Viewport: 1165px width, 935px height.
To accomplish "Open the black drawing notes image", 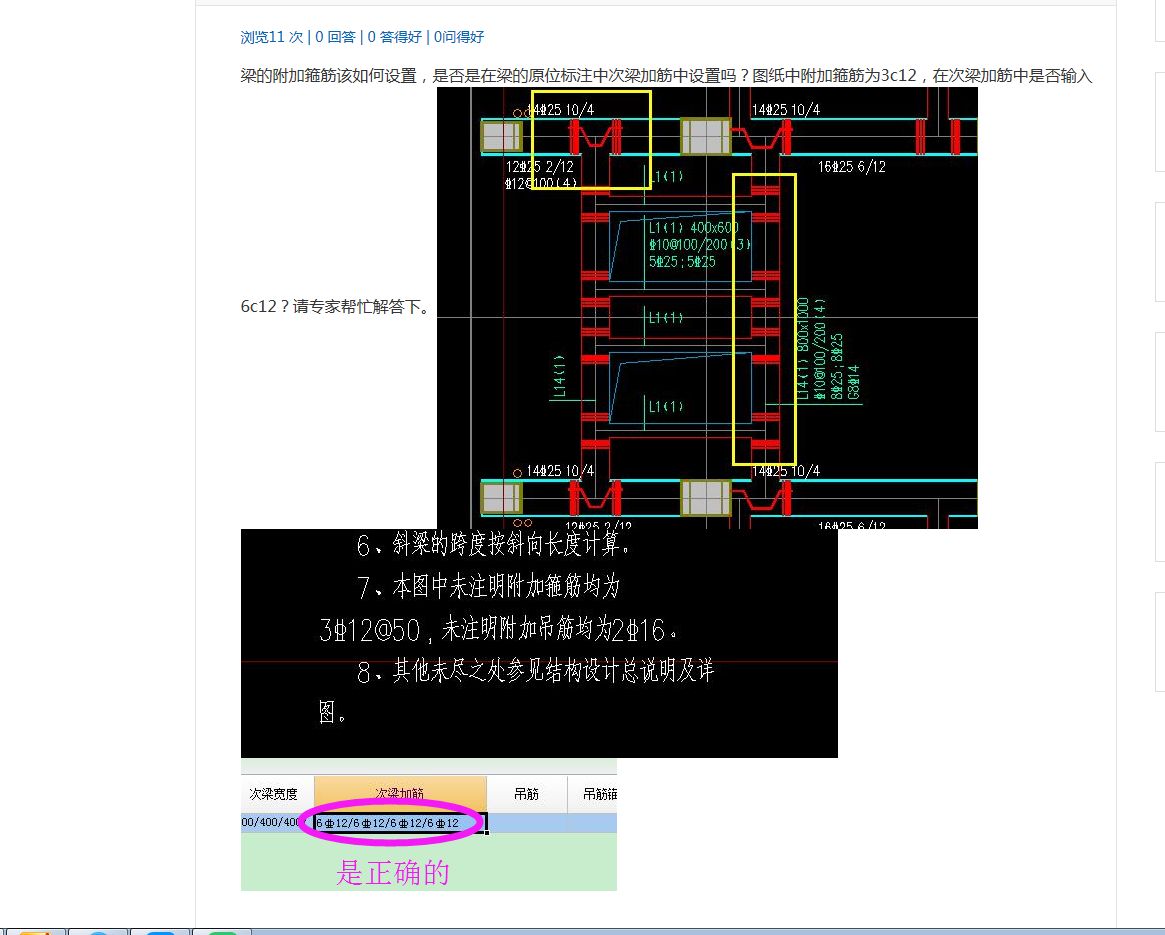I will (539, 643).
